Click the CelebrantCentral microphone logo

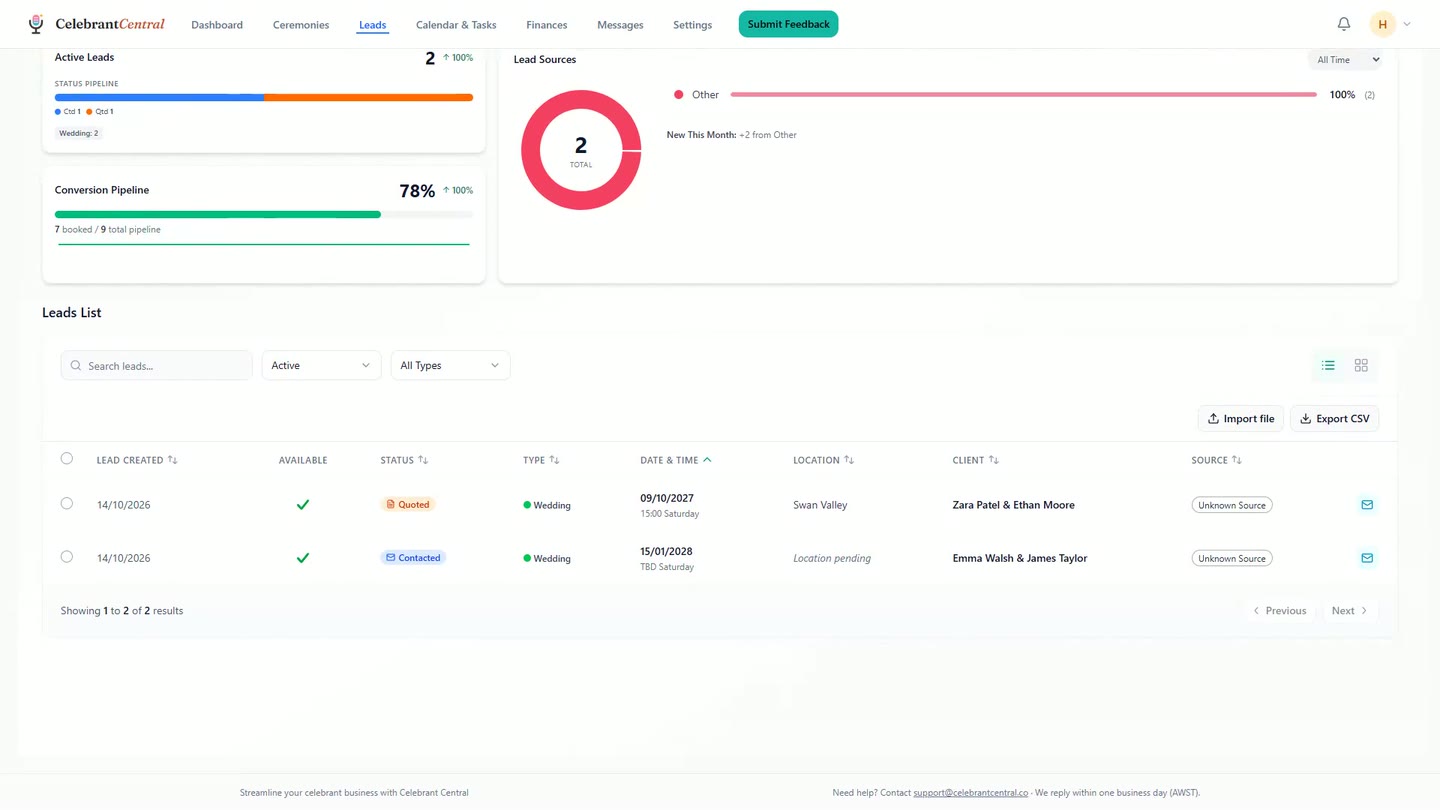tap(36, 24)
